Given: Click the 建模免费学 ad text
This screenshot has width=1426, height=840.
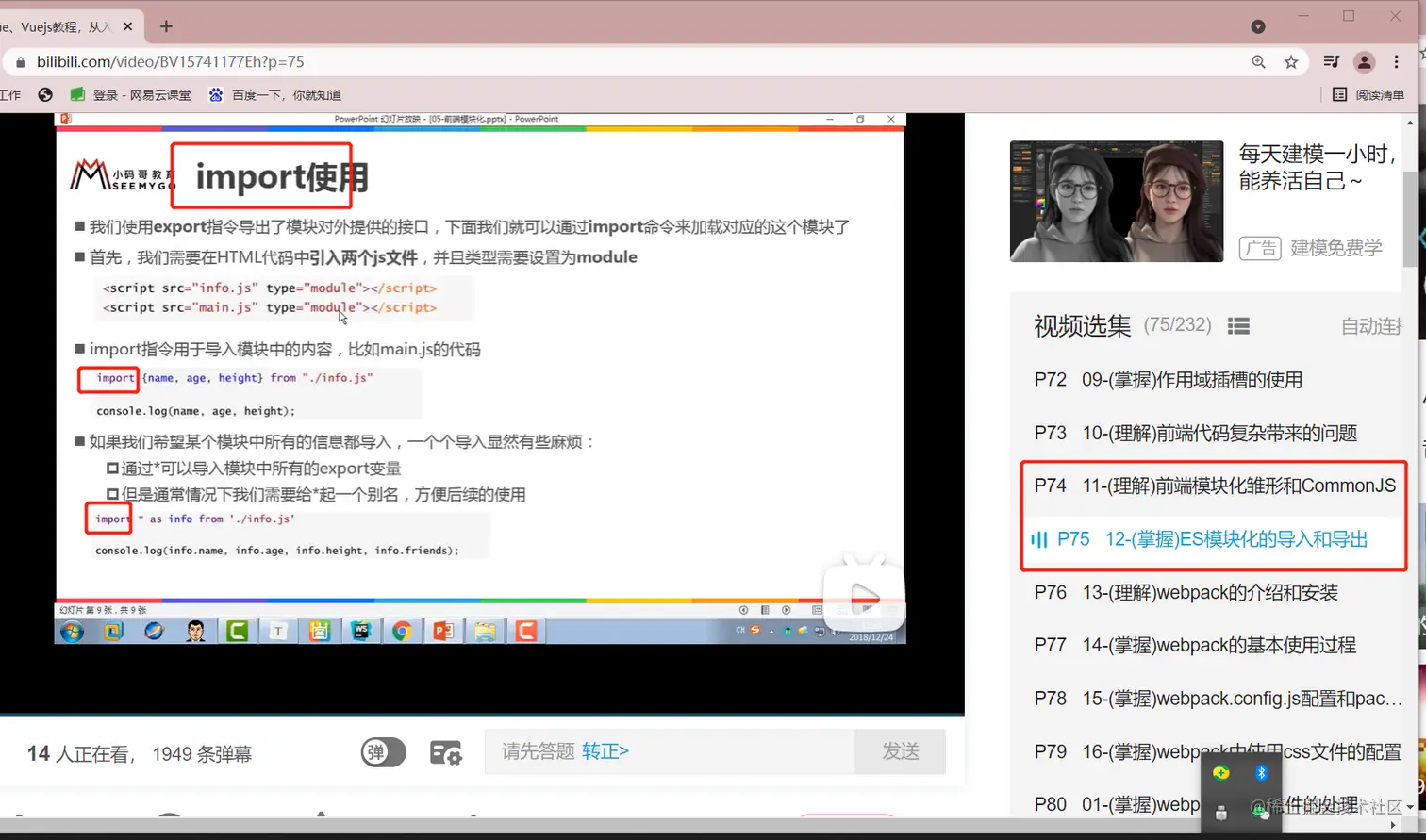Looking at the screenshot, I should click(1336, 248).
